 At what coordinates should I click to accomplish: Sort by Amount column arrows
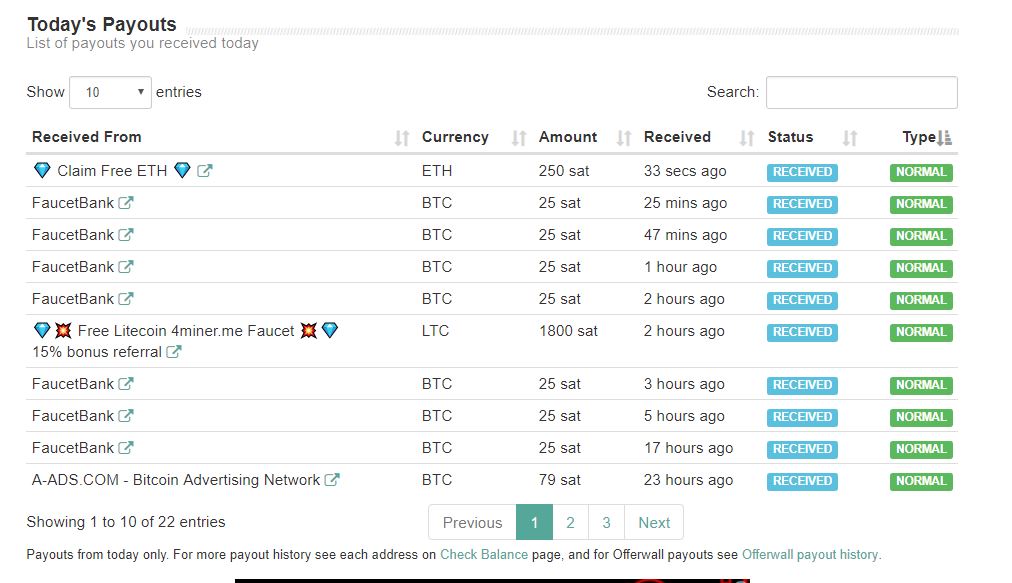coord(623,138)
